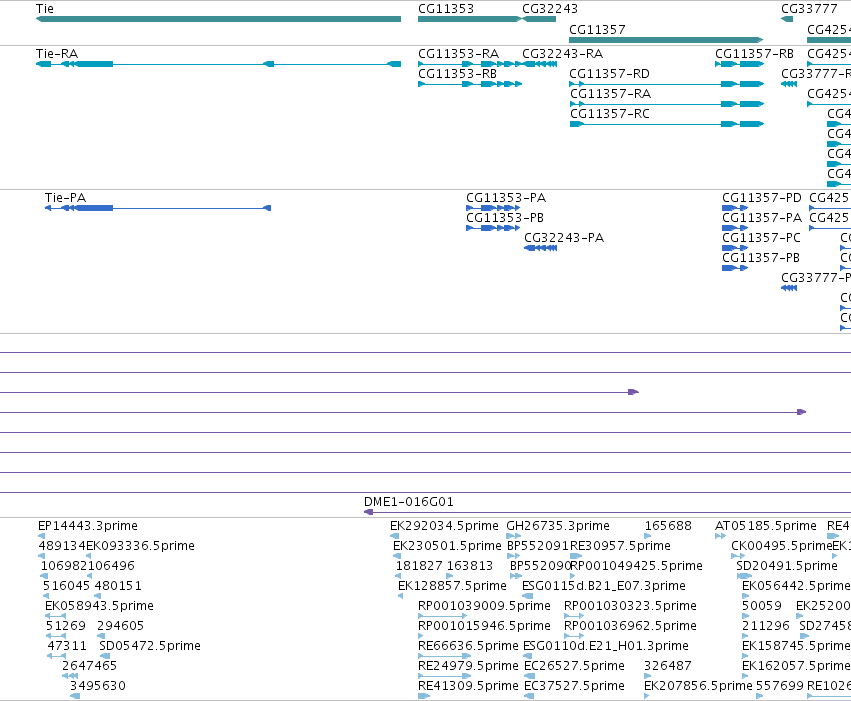The height and width of the screenshot is (701, 851).
Task: Select EST label RE30957.5prime
Action: click(x=620, y=546)
